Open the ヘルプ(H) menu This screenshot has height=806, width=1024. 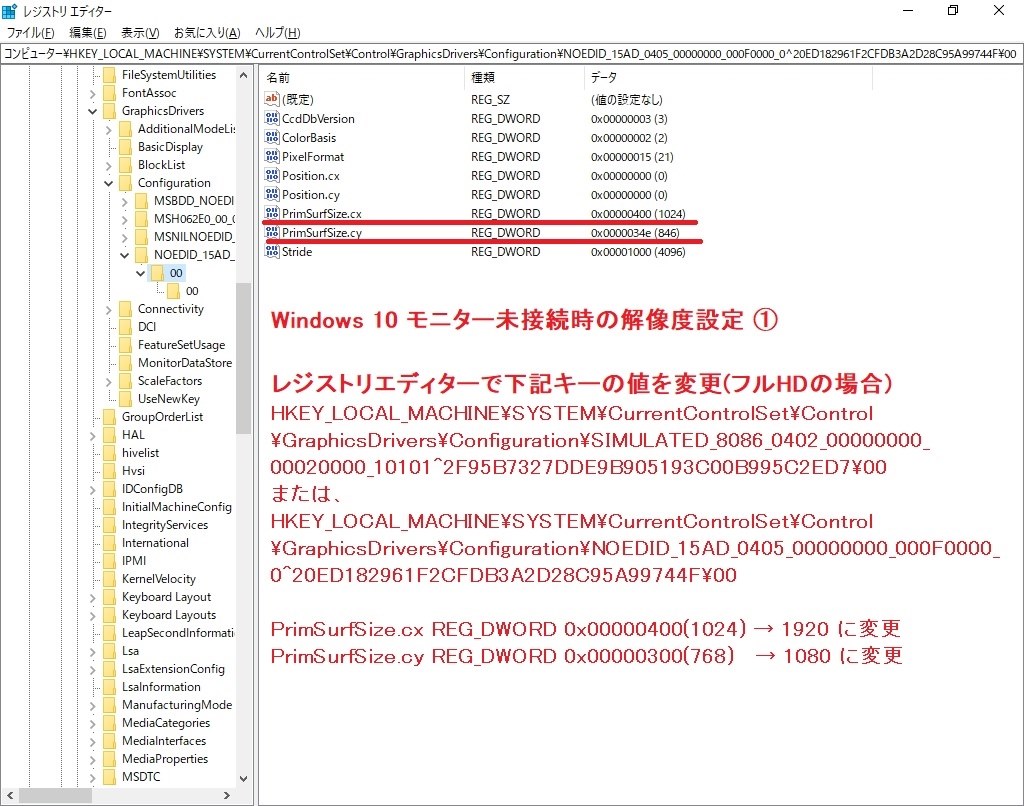click(x=278, y=33)
